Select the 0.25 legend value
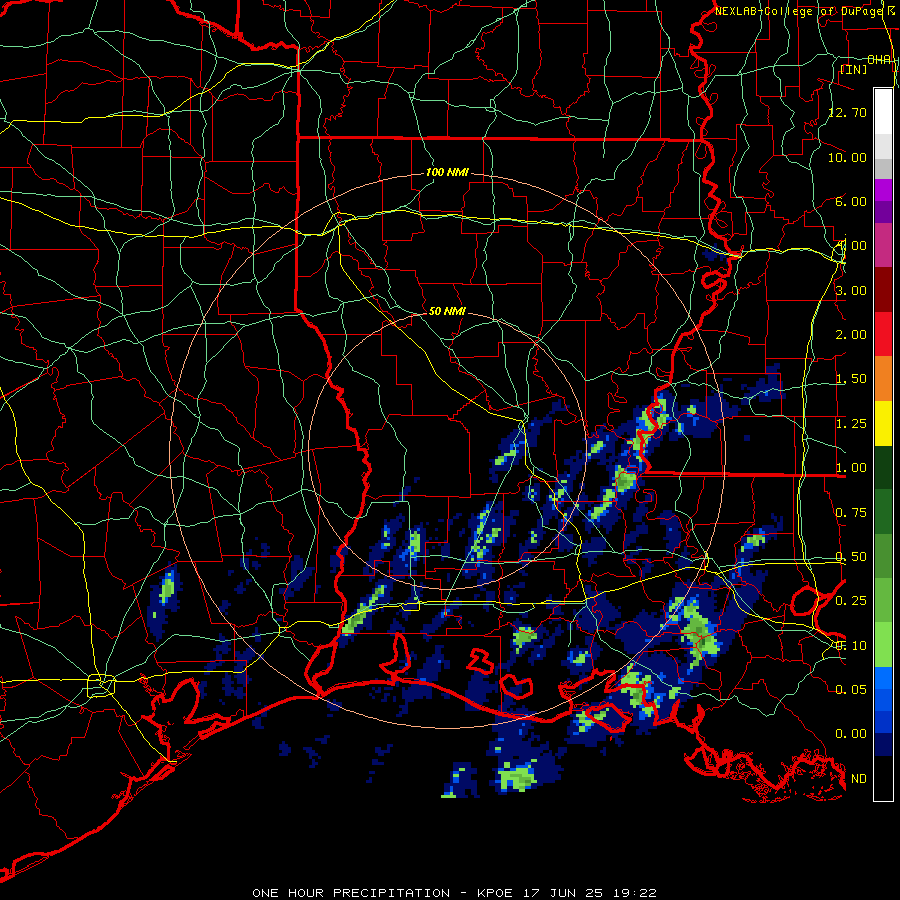Viewport: 900px width, 900px height. 851,601
